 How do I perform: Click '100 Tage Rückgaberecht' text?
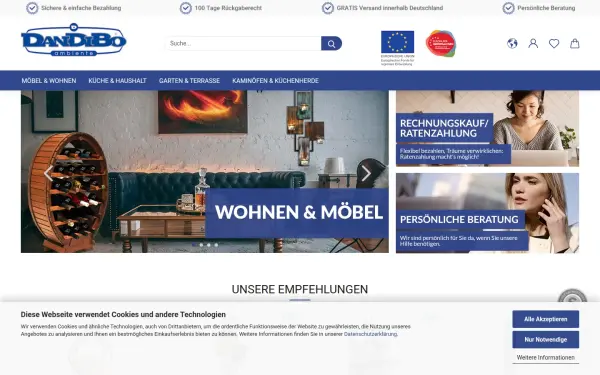tap(228, 8)
